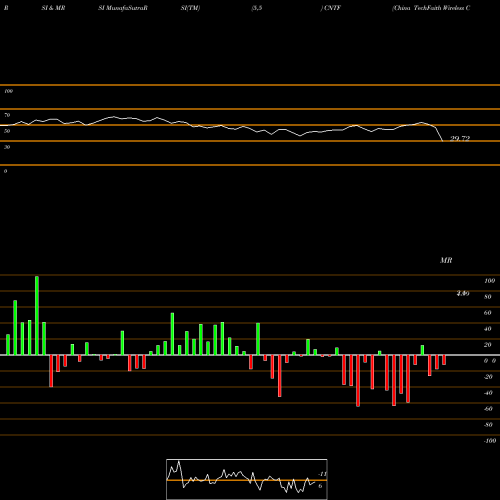The image size is (500, 500).
Task: Open the mini overview chart thumbnail
Action: pos(247,479)
